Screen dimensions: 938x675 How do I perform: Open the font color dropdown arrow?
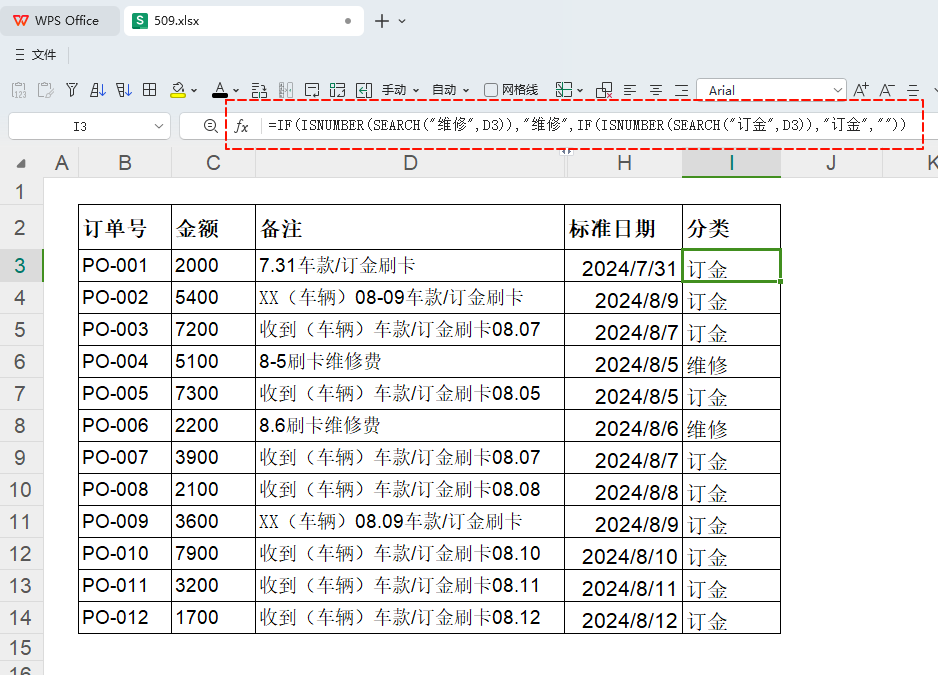(236, 91)
